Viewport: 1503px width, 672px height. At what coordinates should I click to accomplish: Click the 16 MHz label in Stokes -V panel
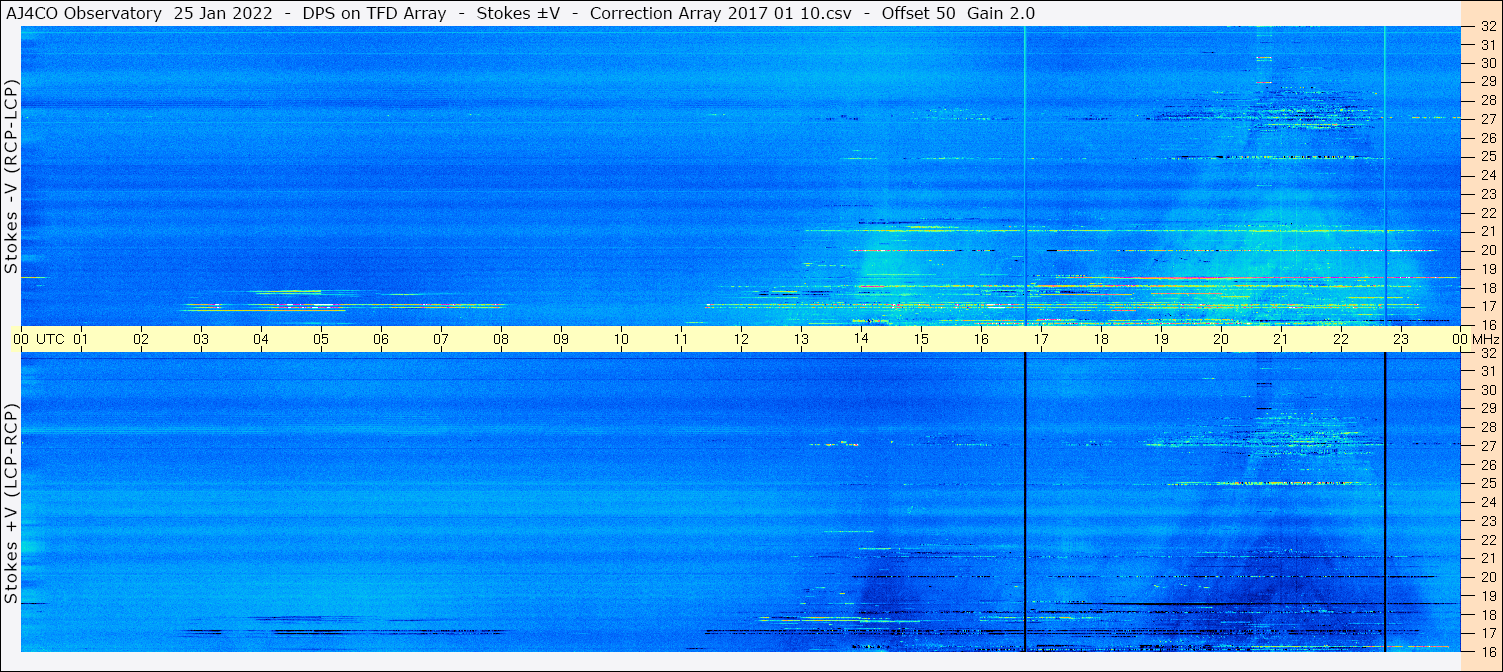click(1488, 325)
